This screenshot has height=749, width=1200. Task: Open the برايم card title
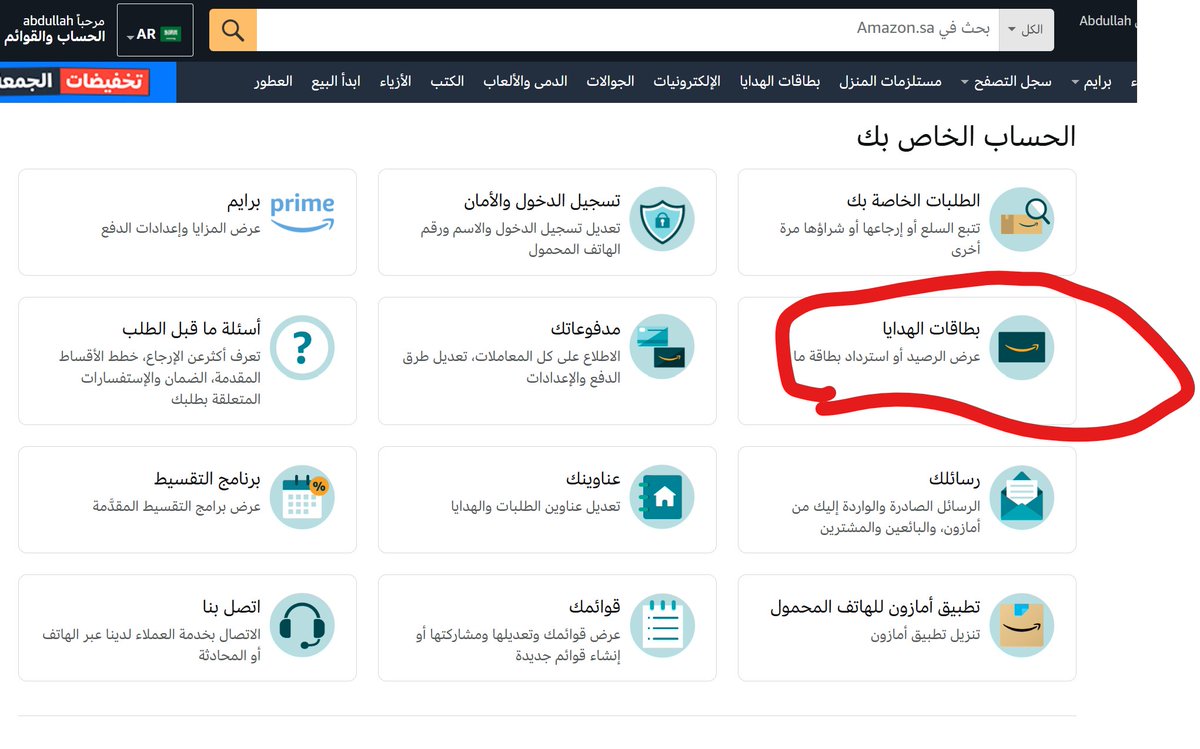point(243,201)
